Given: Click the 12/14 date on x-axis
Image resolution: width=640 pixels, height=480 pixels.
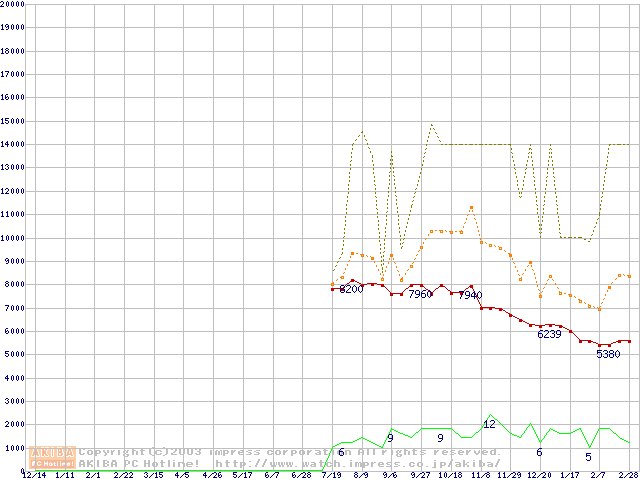Looking at the screenshot, I should click(x=34, y=475).
